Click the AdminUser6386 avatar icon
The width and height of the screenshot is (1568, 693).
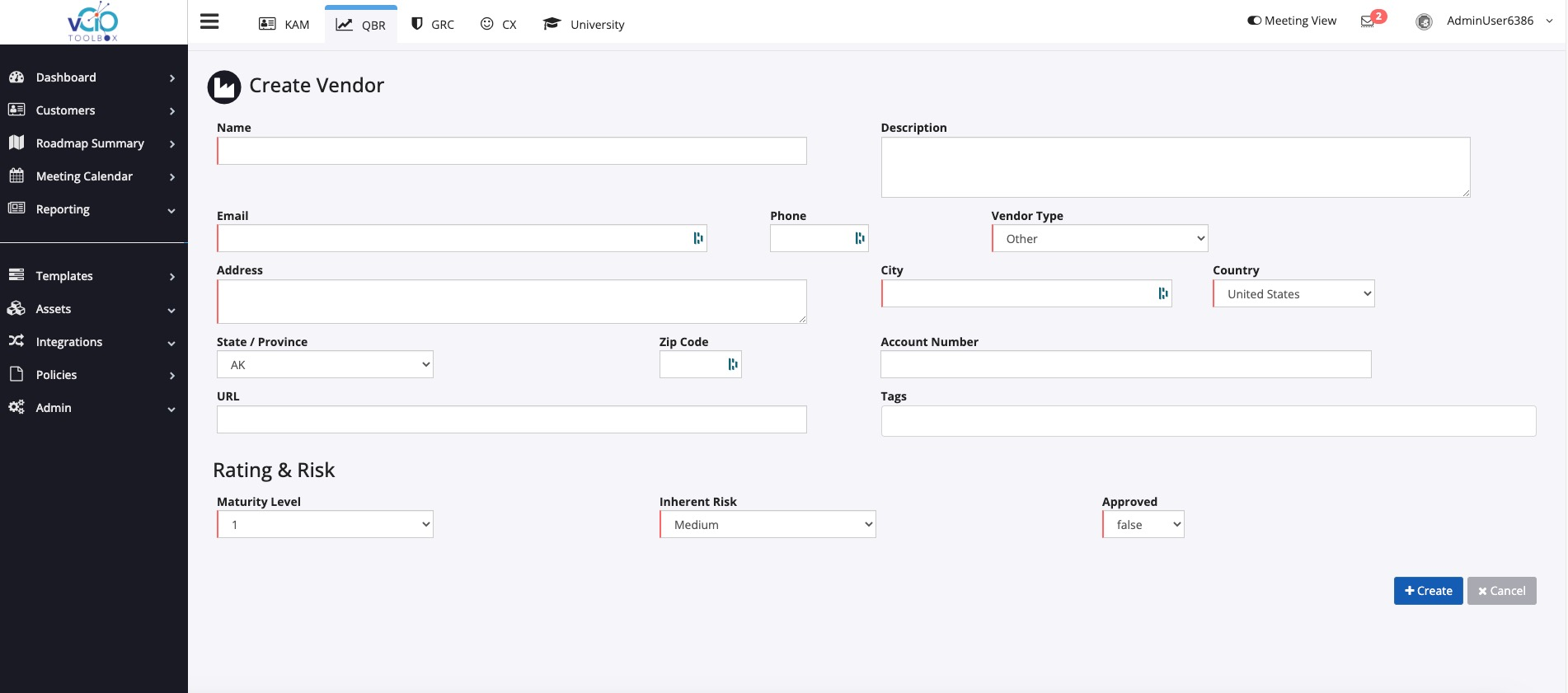(1424, 22)
